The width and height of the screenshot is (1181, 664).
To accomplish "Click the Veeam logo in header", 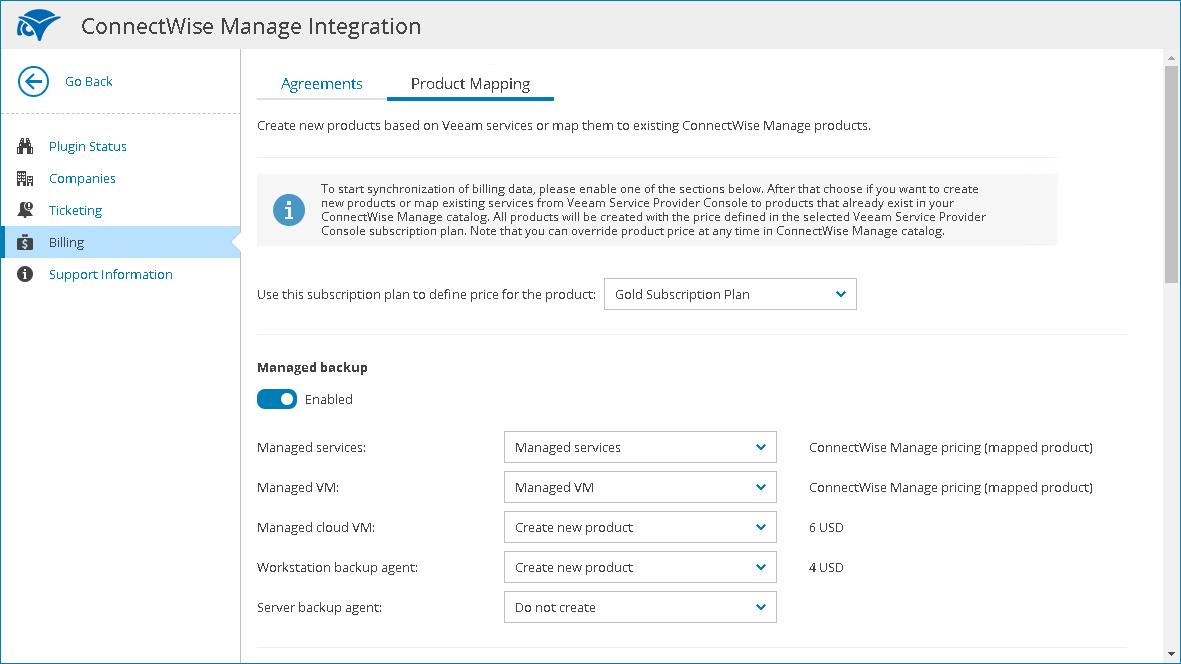I will pyautogui.click(x=39, y=26).
